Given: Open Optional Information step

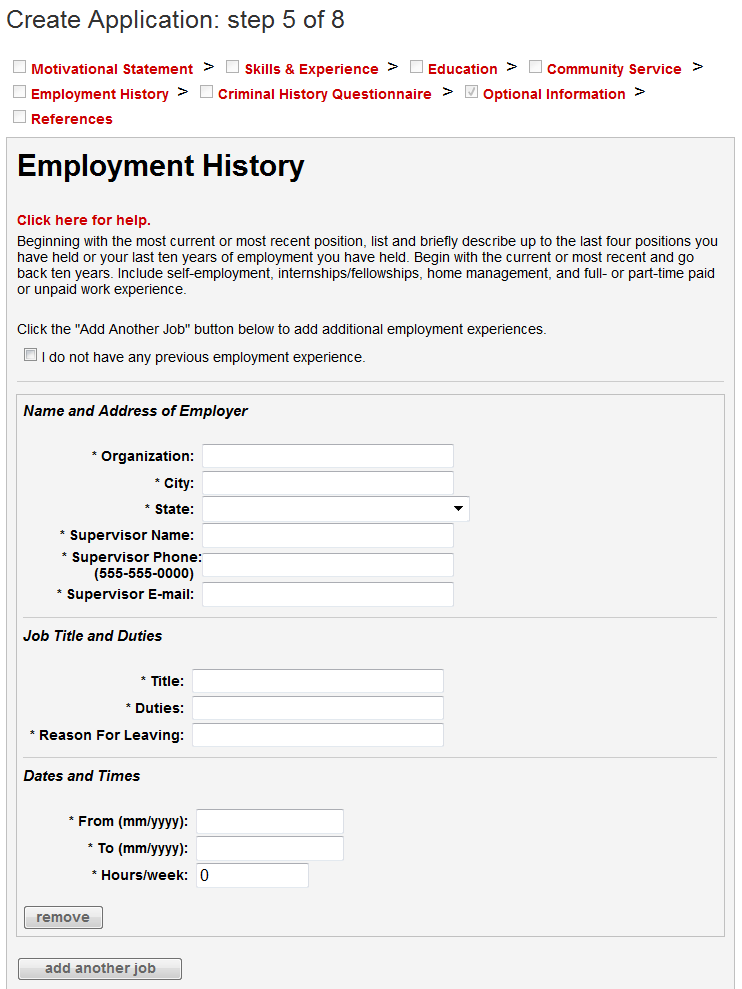Looking at the screenshot, I should coord(553,94).
